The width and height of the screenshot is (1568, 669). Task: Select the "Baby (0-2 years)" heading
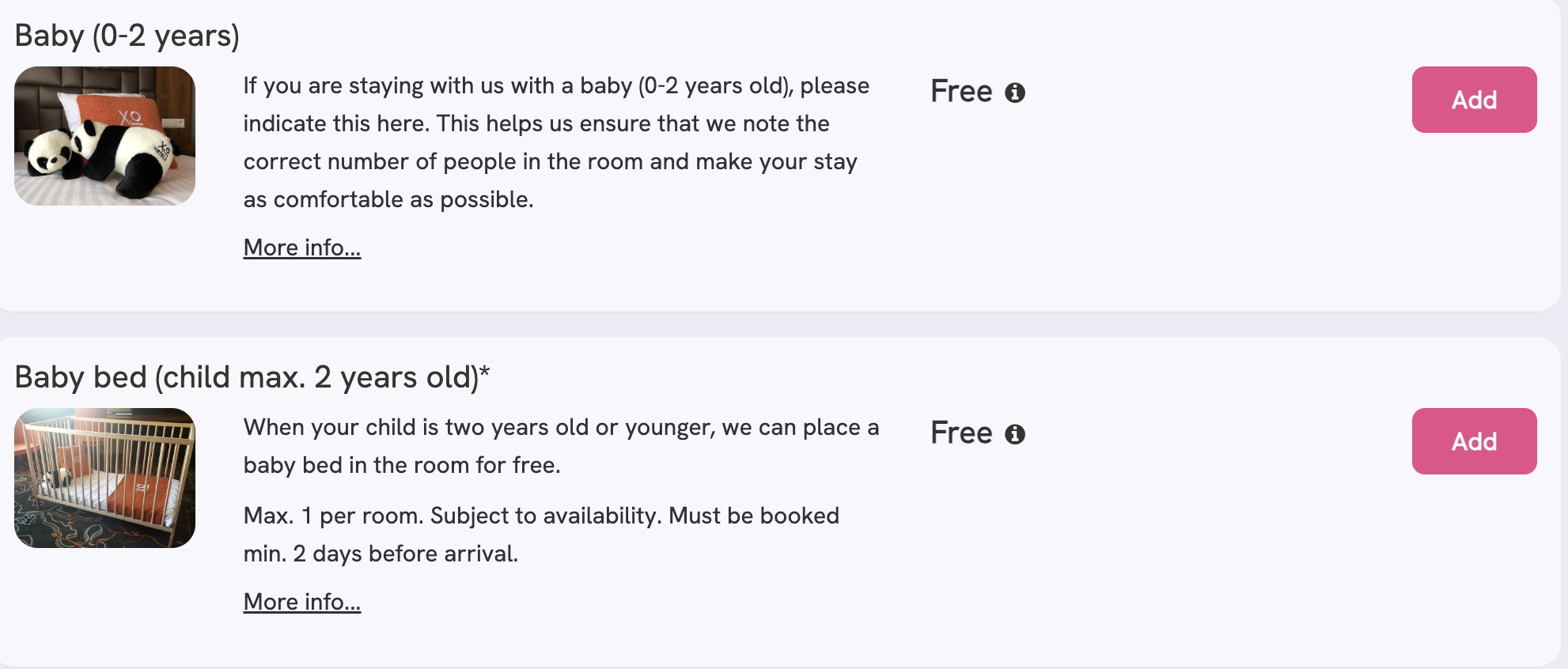127,36
